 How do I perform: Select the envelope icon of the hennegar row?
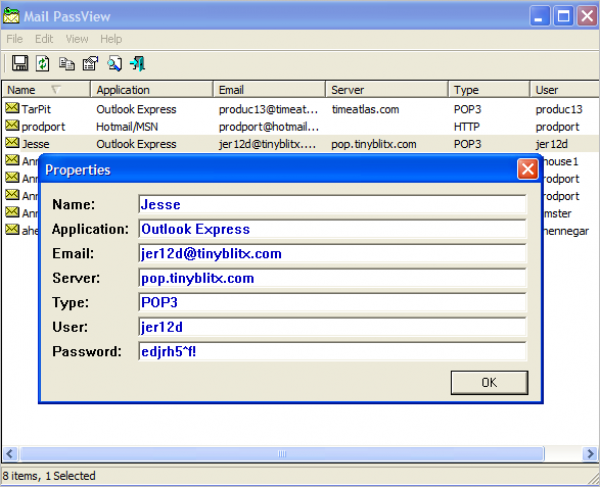click(x=12, y=230)
